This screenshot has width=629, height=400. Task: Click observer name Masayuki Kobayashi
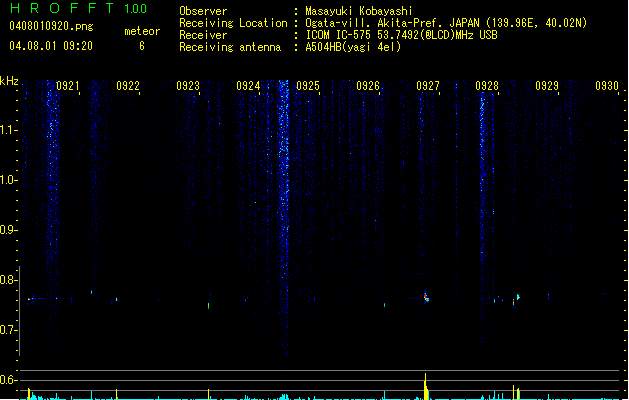tap(359, 11)
